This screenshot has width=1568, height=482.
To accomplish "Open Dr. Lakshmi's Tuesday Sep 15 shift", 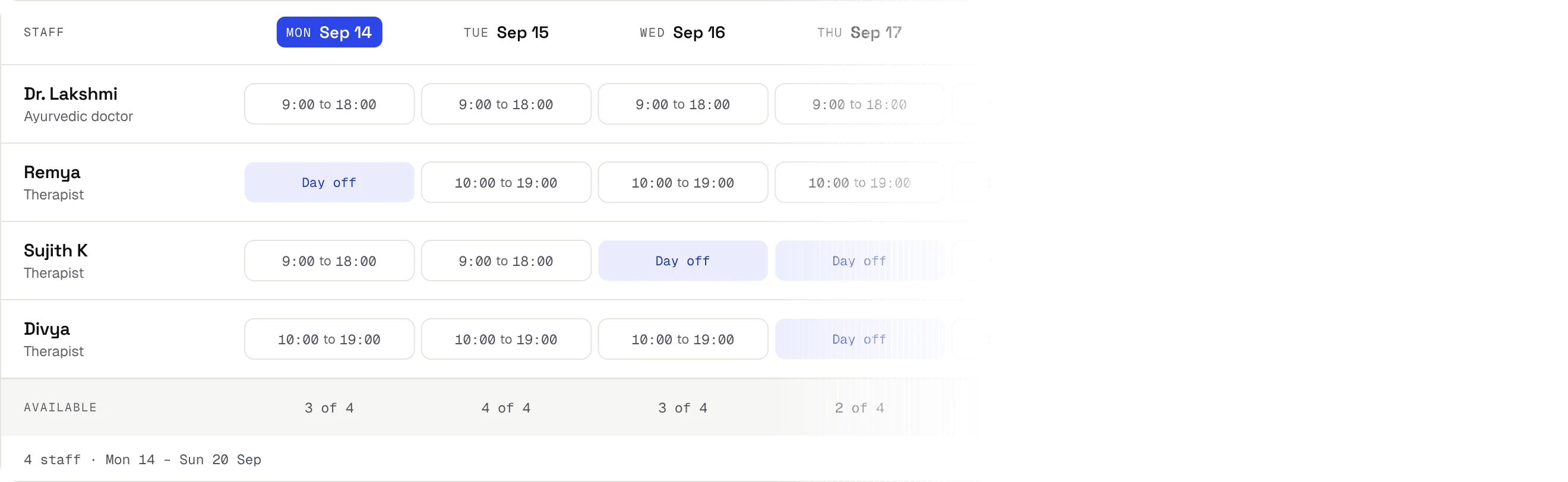I will (x=506, y=104).
